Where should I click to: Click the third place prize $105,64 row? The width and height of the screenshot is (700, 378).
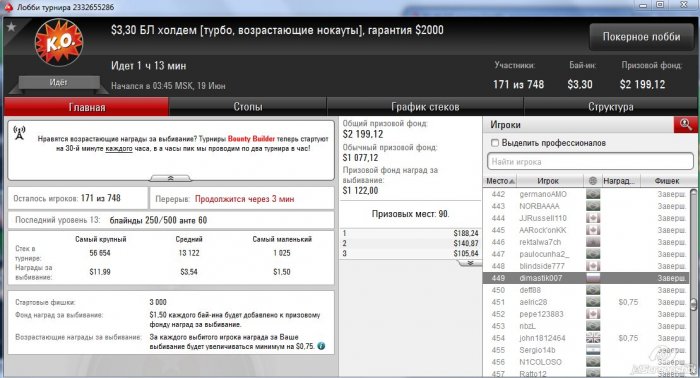(410, 253)
